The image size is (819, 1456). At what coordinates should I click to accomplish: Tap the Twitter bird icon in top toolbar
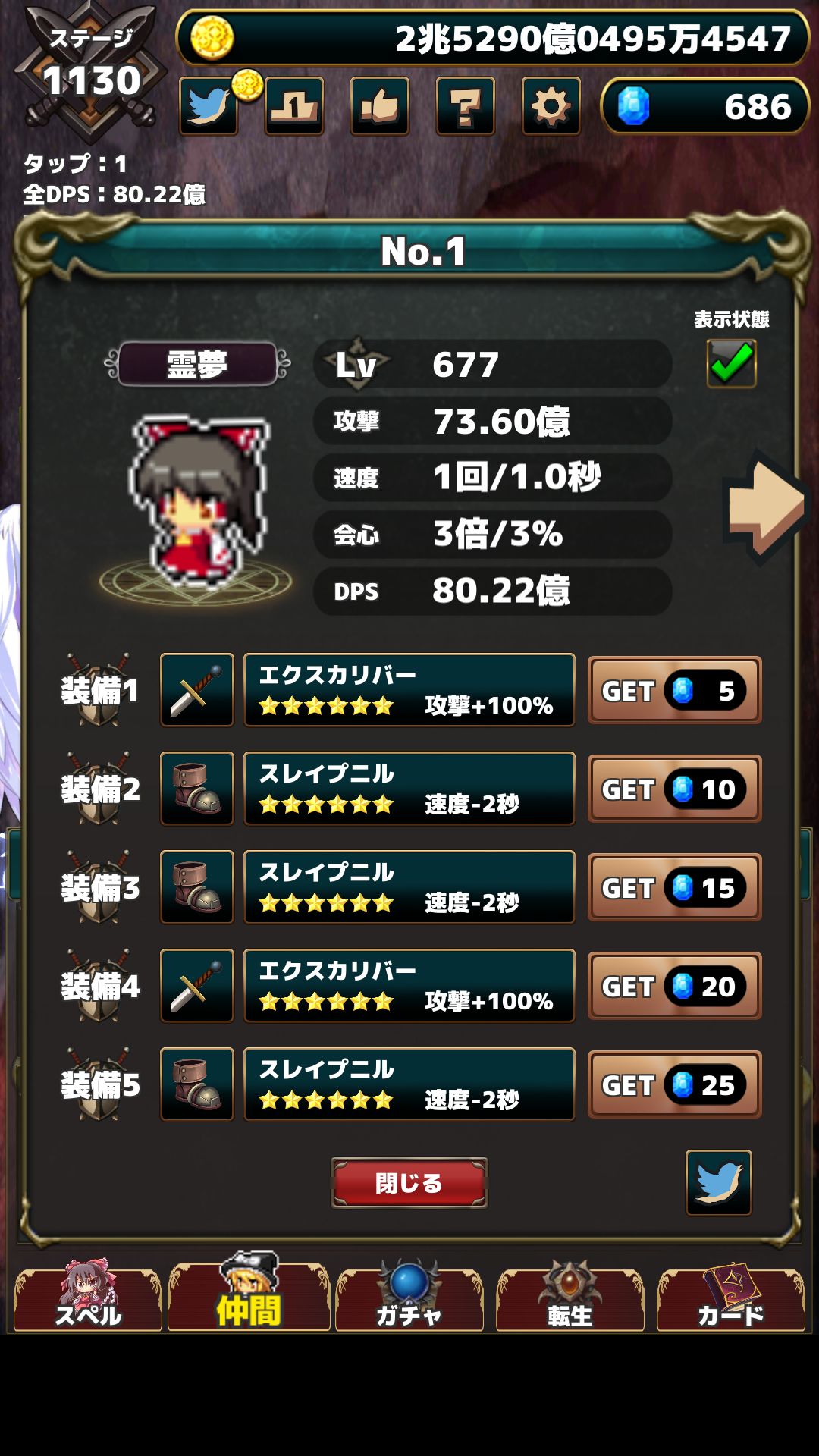pos(209,106)
